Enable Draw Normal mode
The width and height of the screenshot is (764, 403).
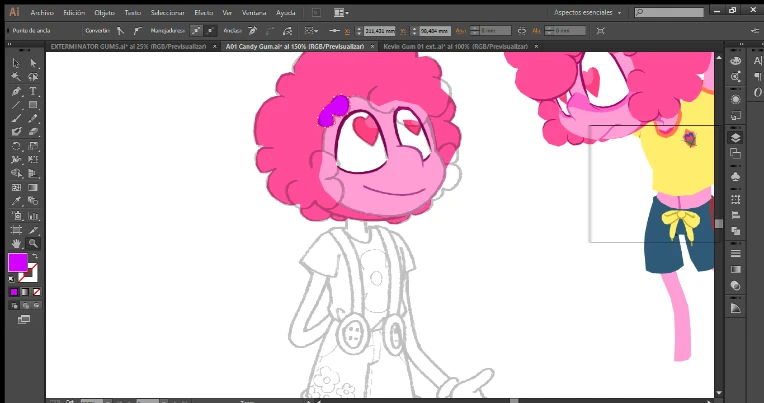(x=14, y=306)
